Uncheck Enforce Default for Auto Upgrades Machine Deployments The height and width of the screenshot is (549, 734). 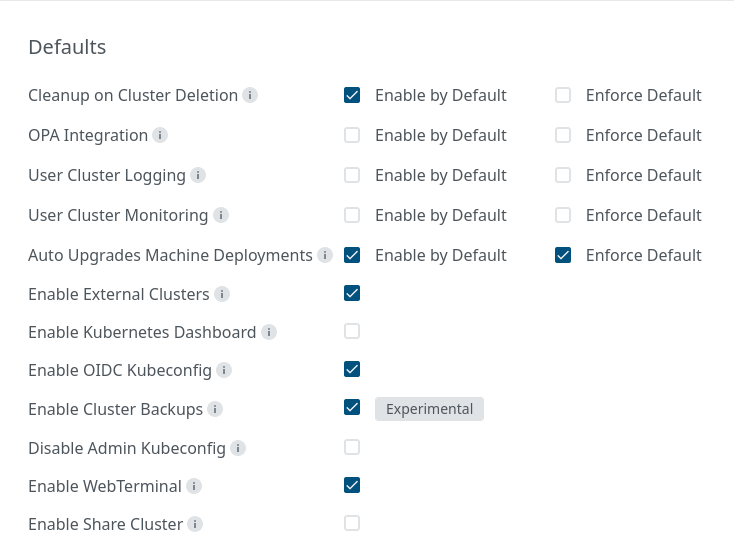point(563,255)
